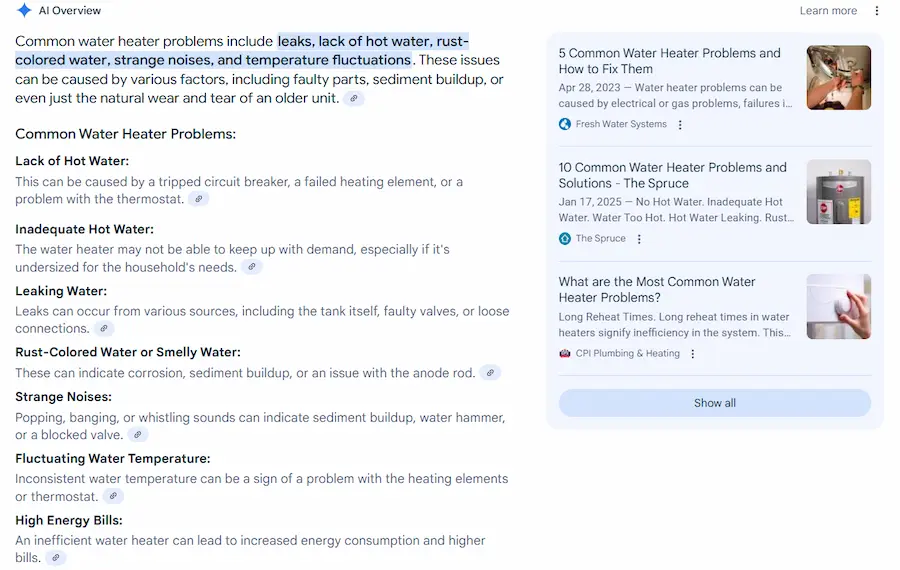This screenshot has height=570, width=900.
Task: Click link icon after Fluctuating Water Temperature text
Action: point(114,497)
